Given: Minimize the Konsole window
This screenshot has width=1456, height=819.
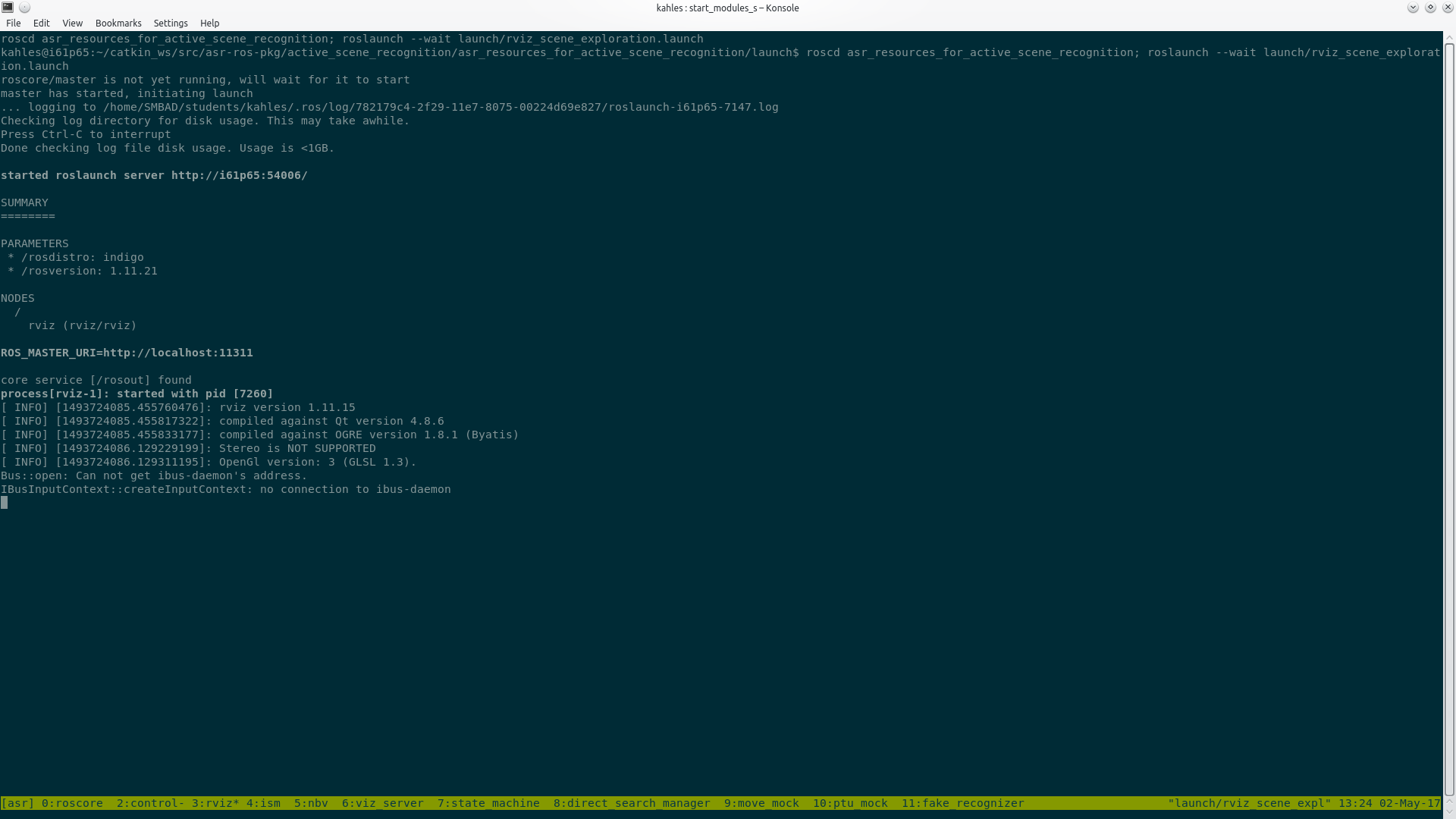Looking at the screenshot, I should (1413, 8).
